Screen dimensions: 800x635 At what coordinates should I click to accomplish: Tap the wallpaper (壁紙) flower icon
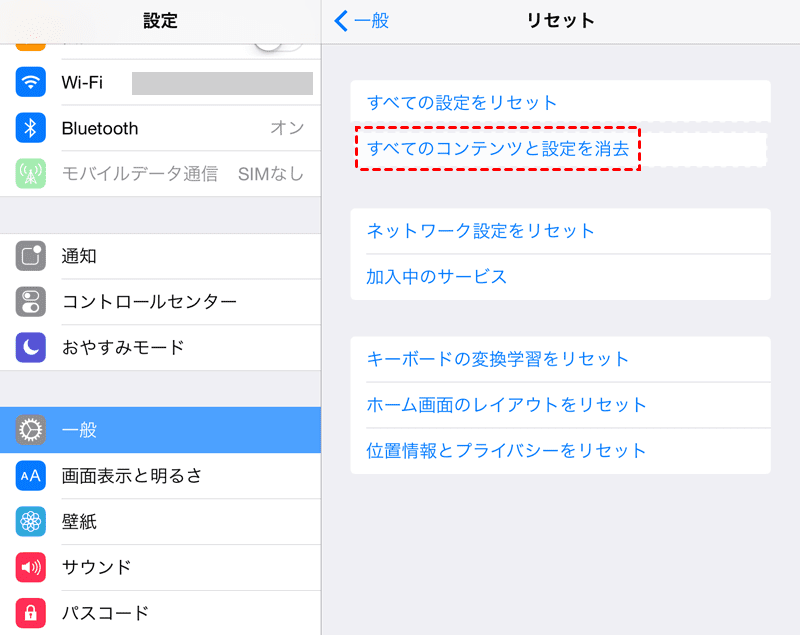[31, 522]
